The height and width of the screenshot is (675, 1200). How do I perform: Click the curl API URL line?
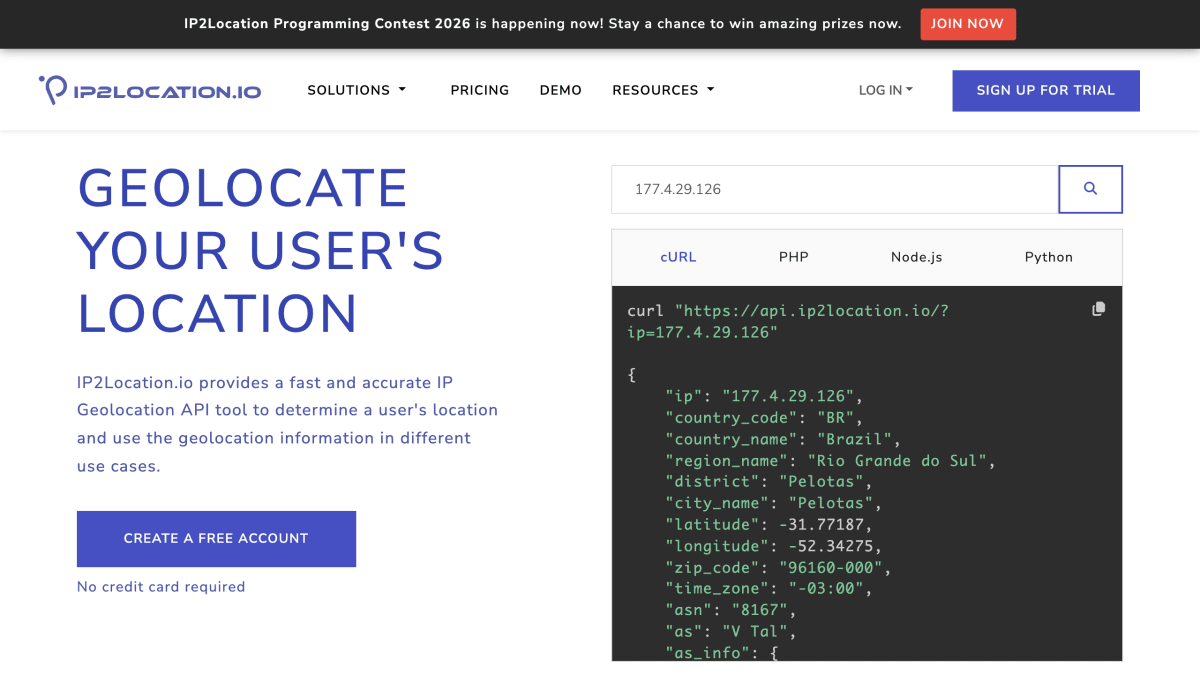pyautogui.click(x=788, y=321)
